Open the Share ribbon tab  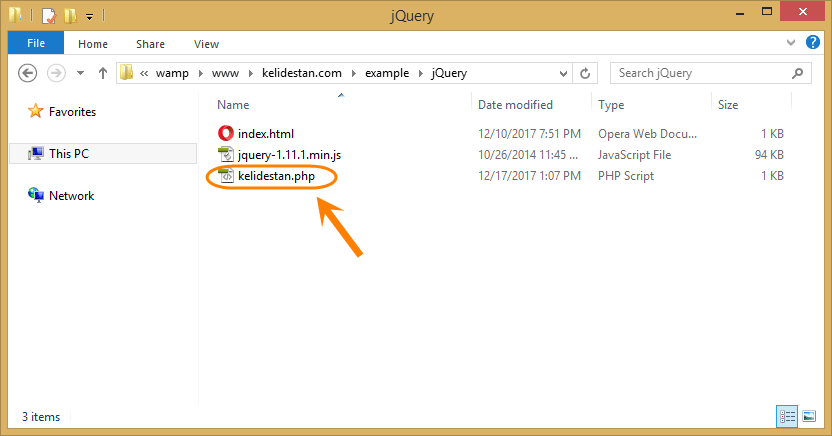150,44
